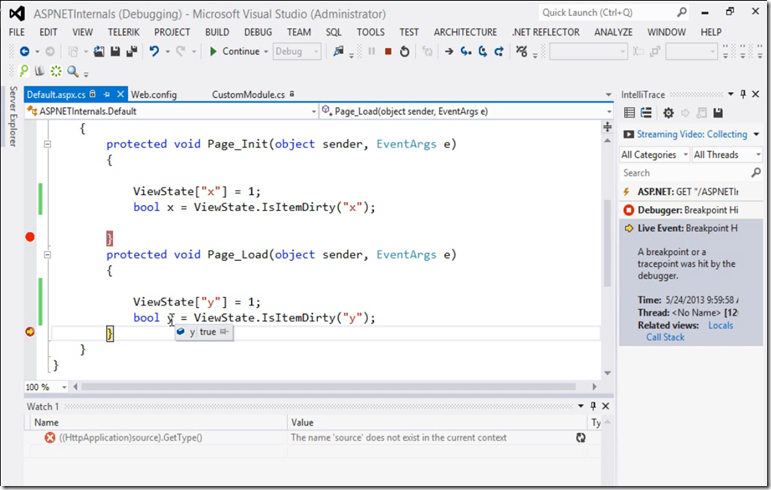Click the editor scroll-down arrow
Viewport: 771px width, 490px height.
click(x=607, y=373)
